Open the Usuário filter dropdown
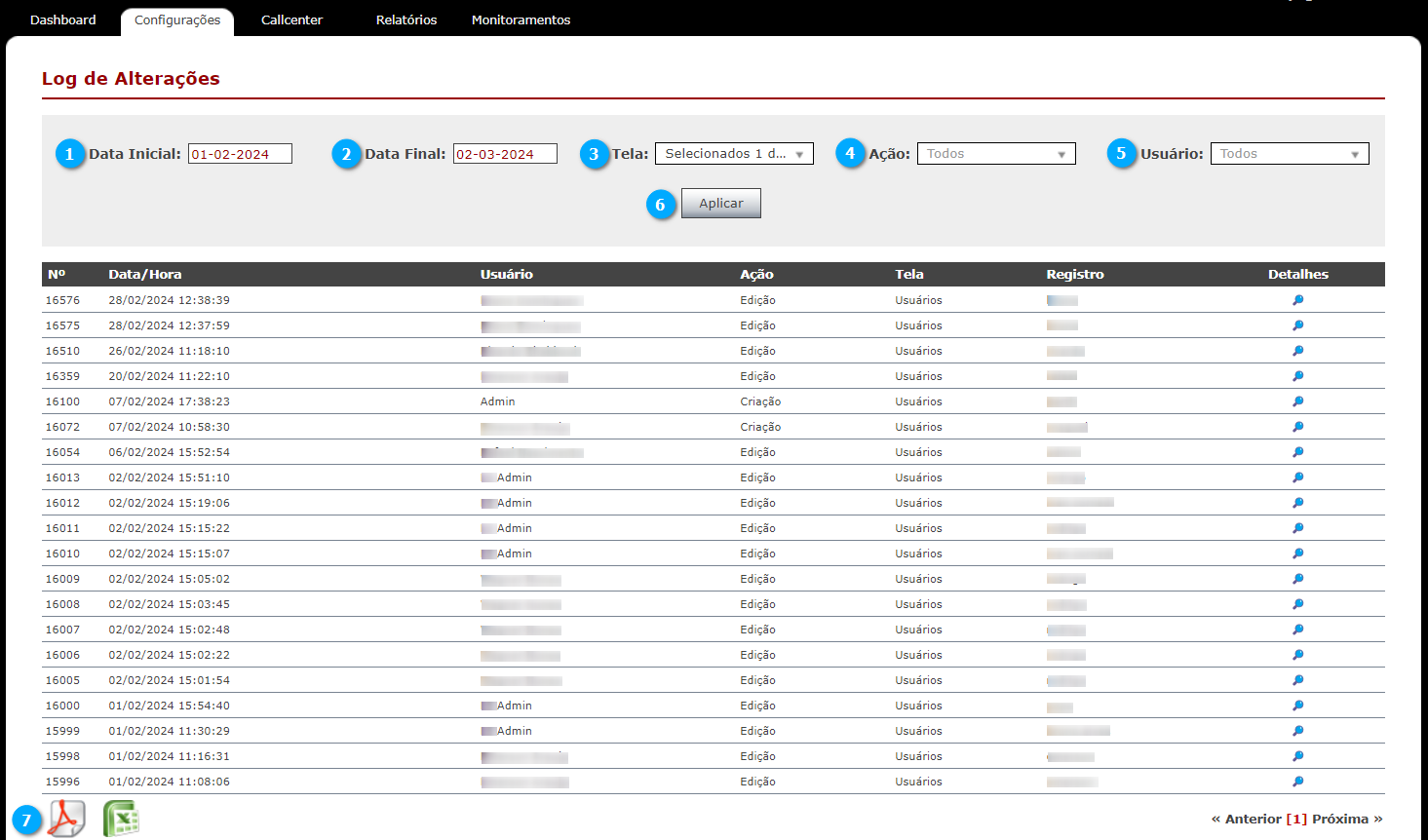 pos(1290,154)
